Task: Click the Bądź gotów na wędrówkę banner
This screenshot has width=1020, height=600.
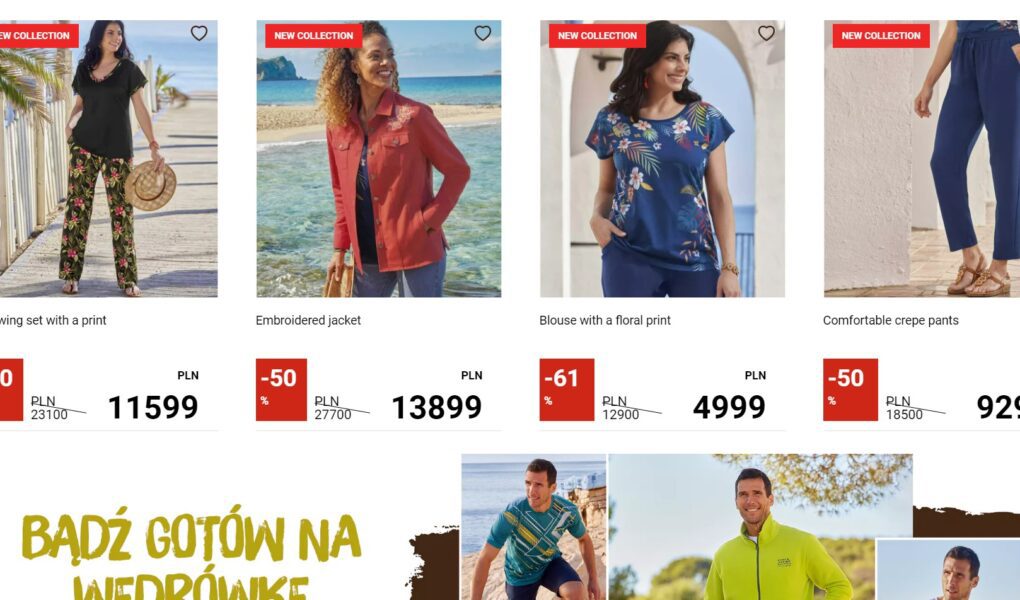Action: [191, 553]
